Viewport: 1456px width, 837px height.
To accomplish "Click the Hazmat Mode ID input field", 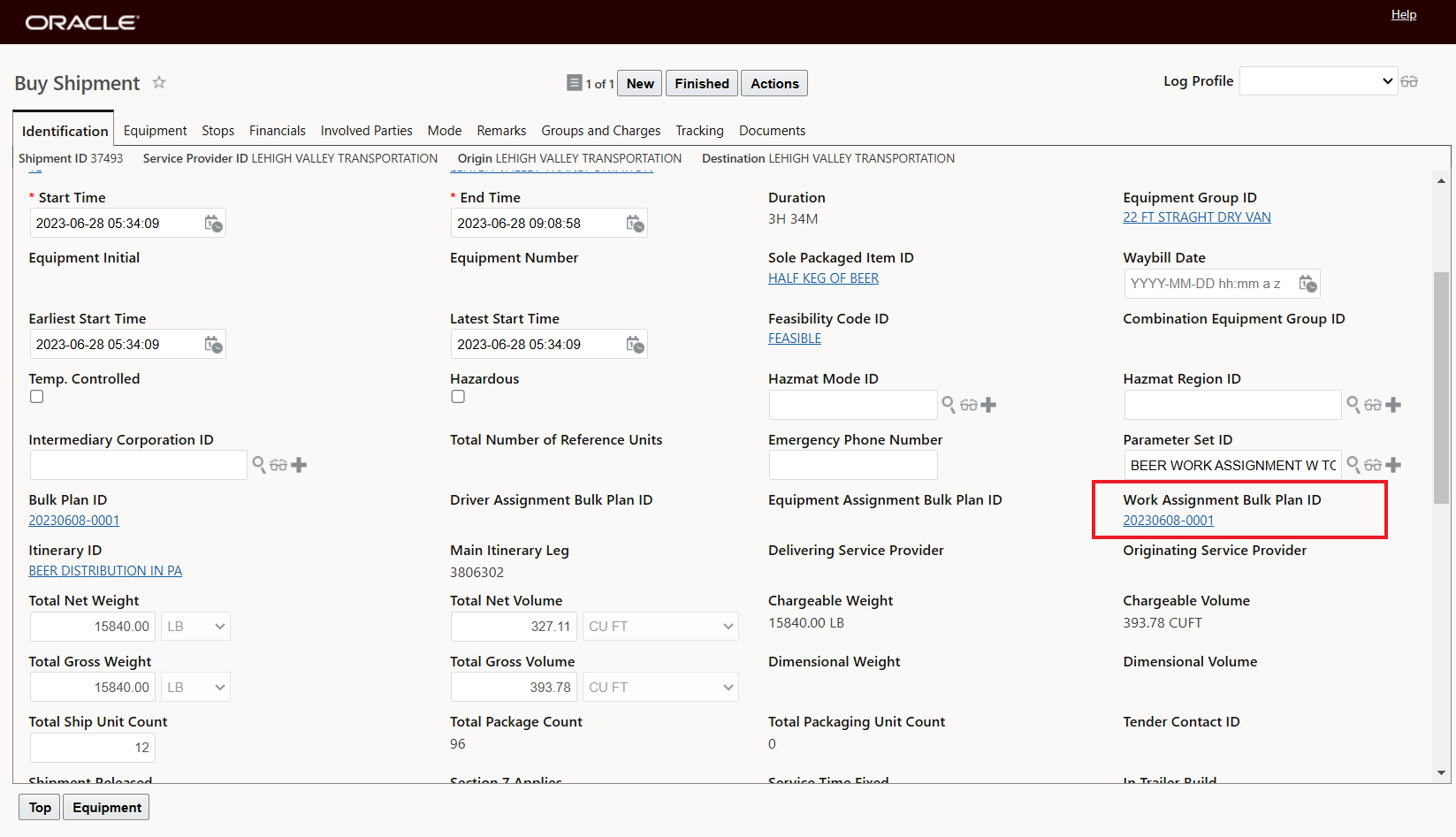I will 853,405.
